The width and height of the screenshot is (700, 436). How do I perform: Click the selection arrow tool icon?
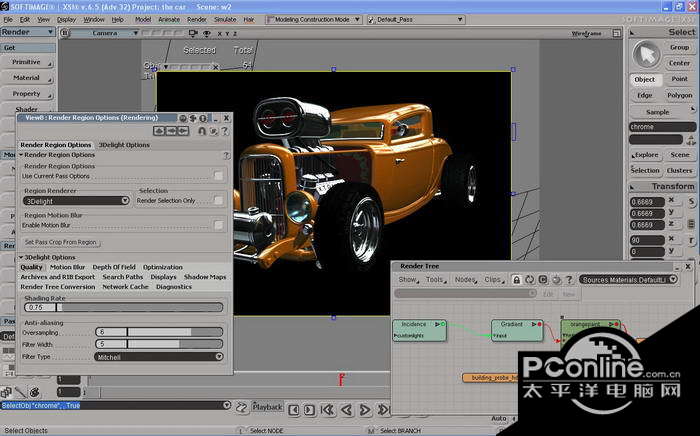[x=649, y=53]
